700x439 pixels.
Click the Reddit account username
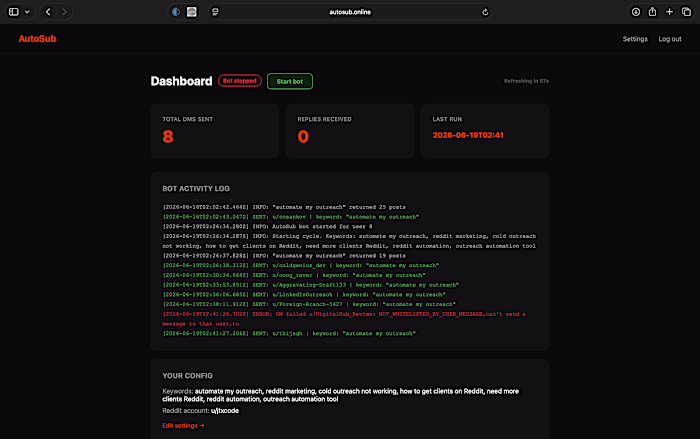[225, 411]
